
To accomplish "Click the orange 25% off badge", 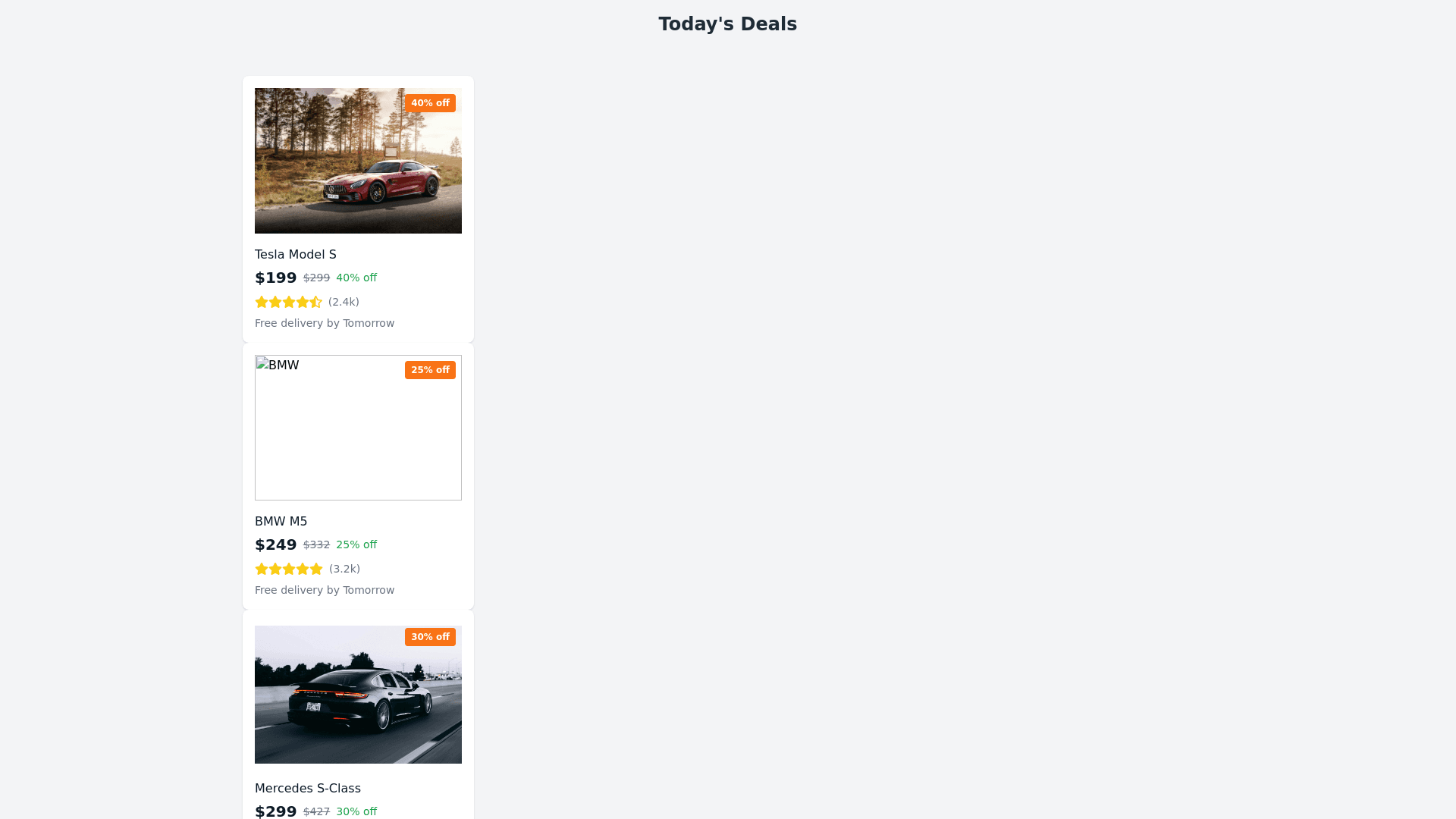I will click(430, 370).
